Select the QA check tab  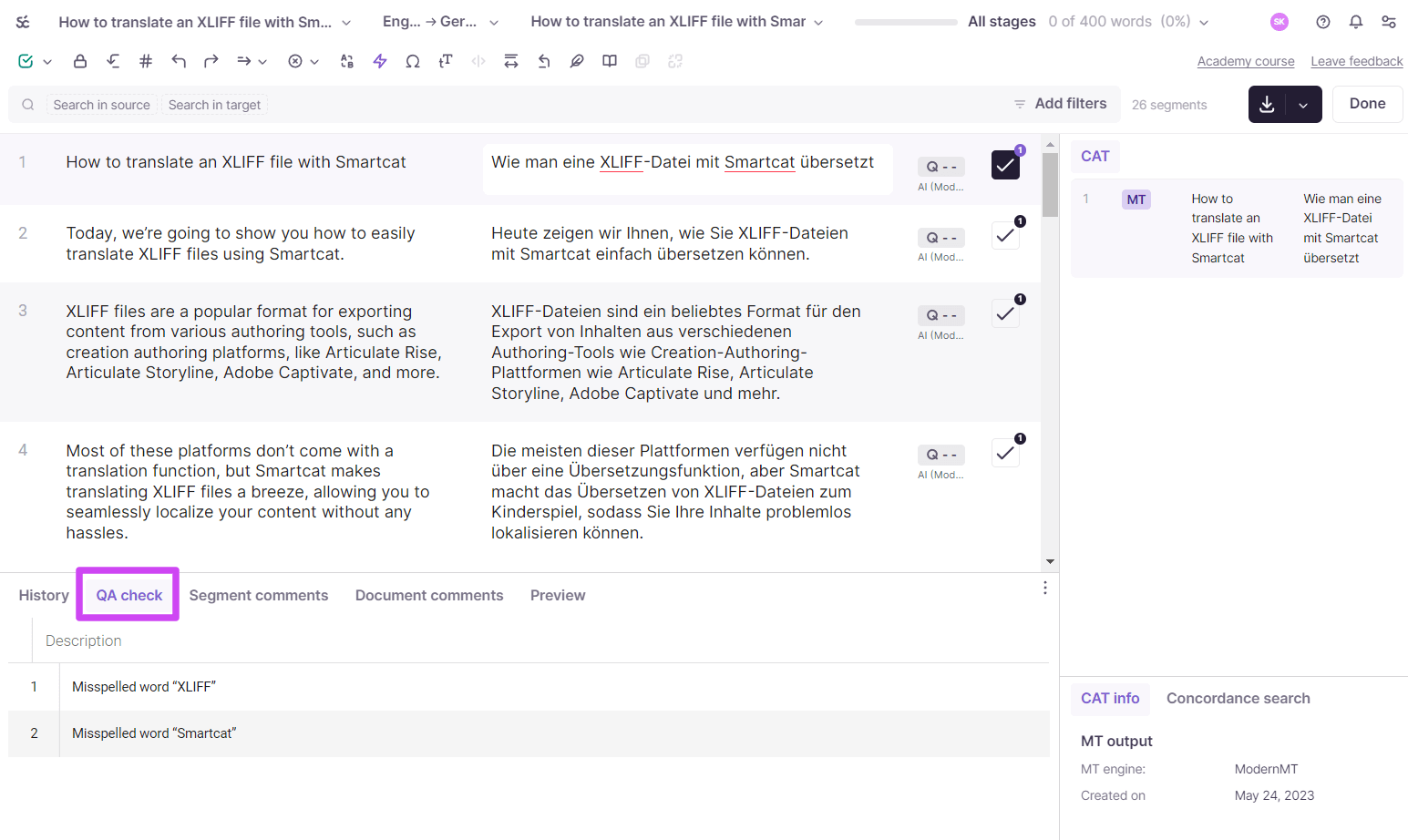point(129,596)
